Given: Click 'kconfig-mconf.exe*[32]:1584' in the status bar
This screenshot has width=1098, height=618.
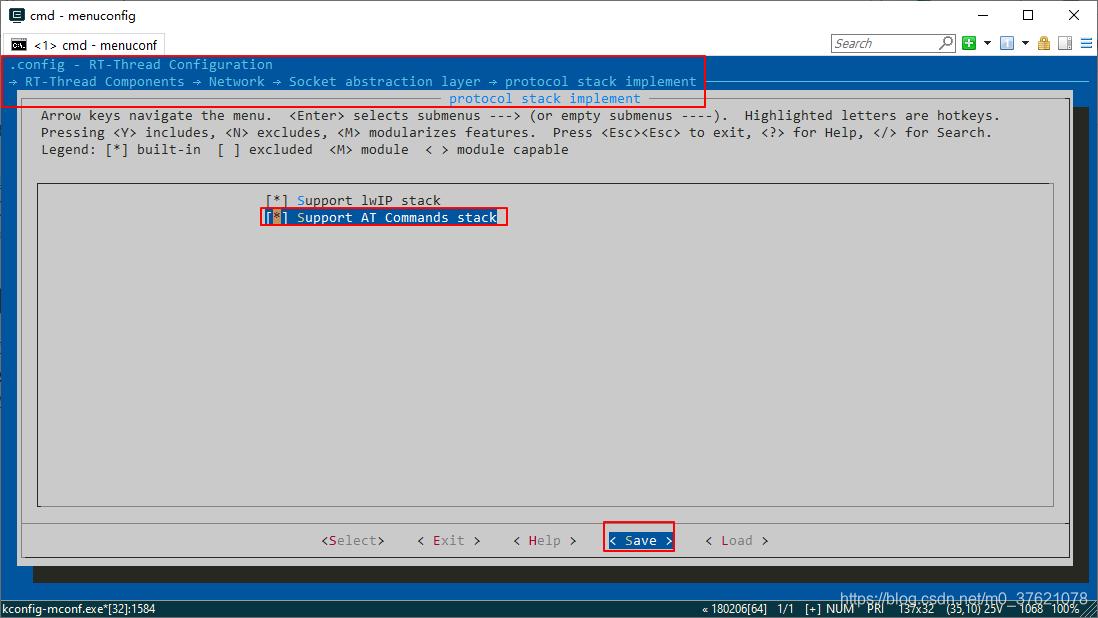Looking at the screenshot, I should pyautogui.click(x=78, y=609).
